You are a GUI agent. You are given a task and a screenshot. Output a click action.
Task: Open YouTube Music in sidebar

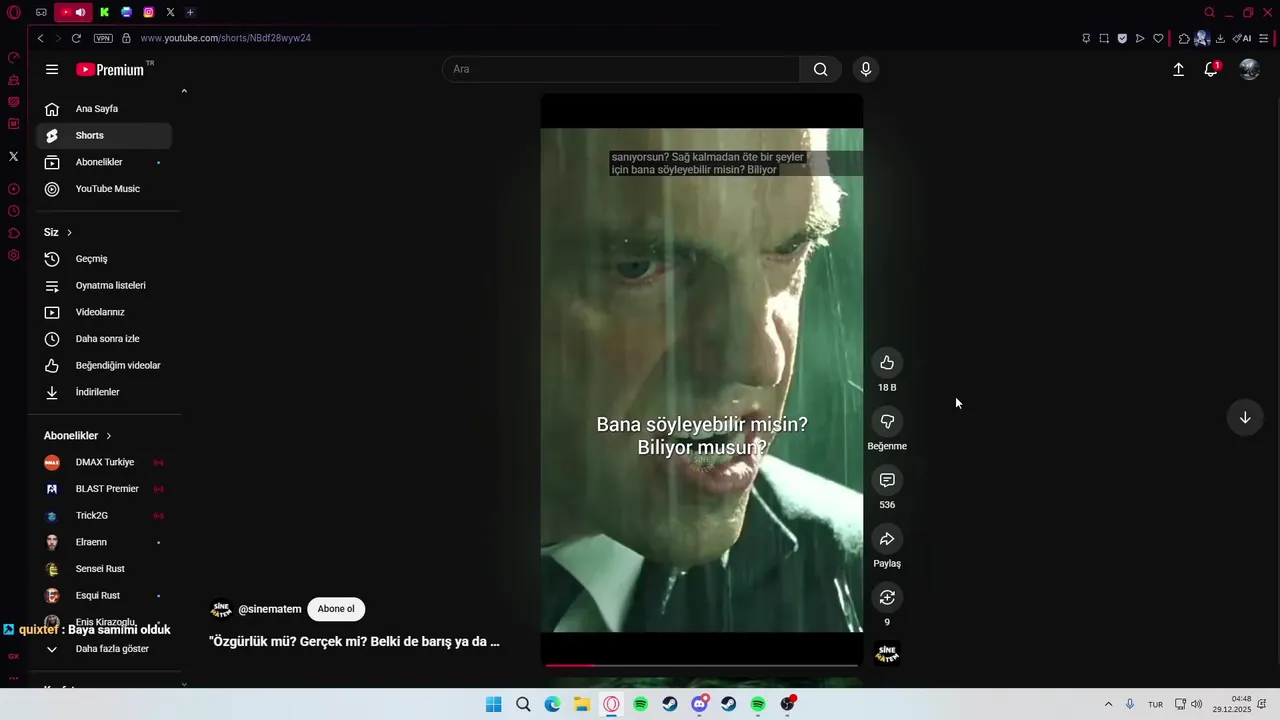(104, 189)
